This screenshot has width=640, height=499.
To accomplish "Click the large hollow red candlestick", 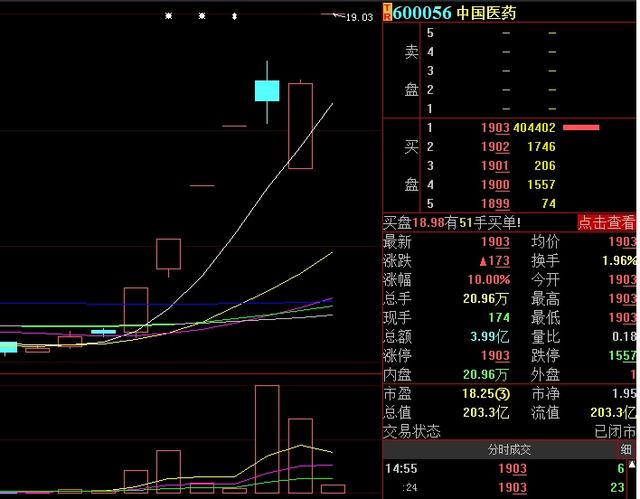I will pyautogui.click(x=300, y=125).
